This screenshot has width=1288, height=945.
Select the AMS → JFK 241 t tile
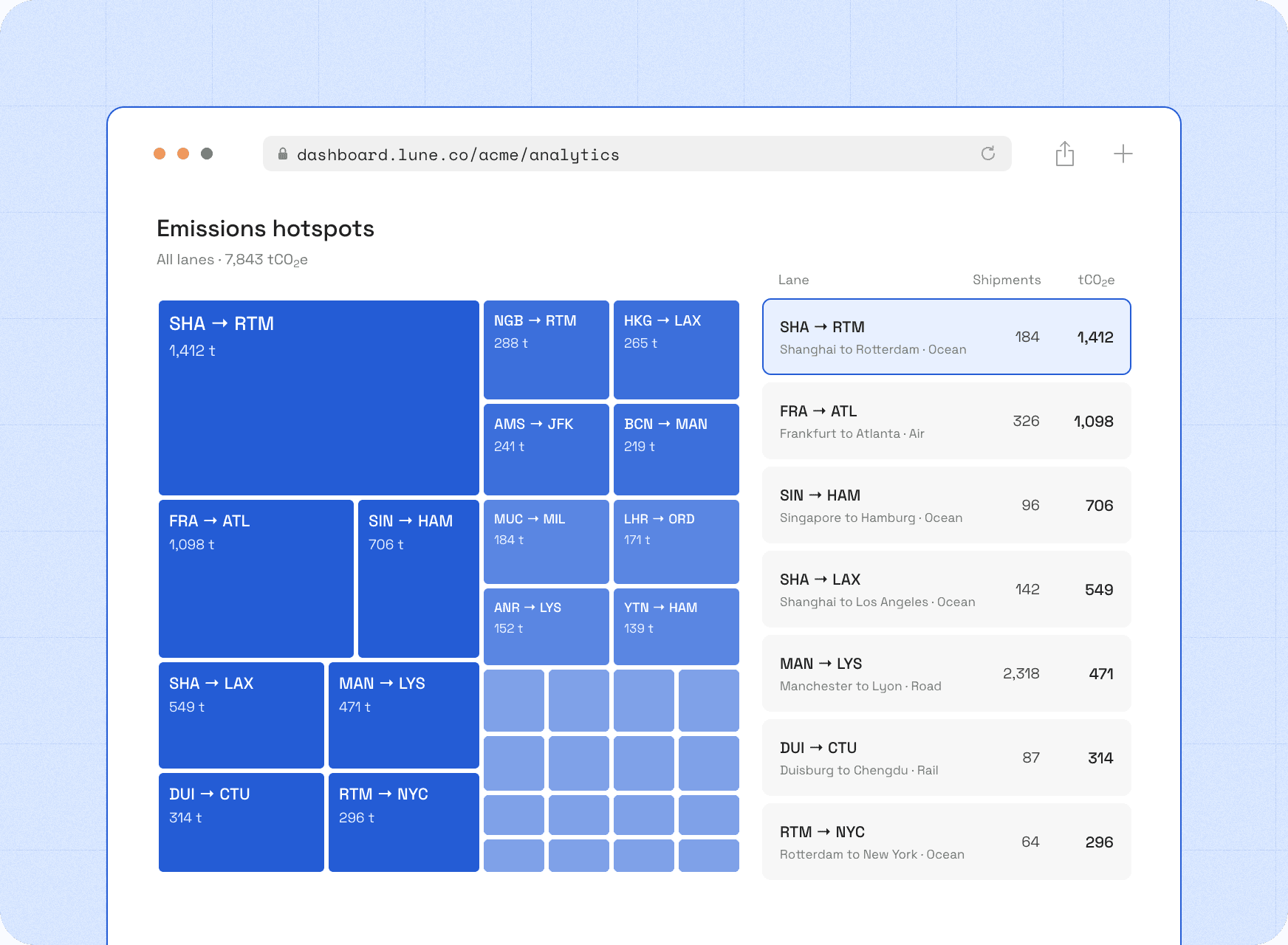coord(547,449)
